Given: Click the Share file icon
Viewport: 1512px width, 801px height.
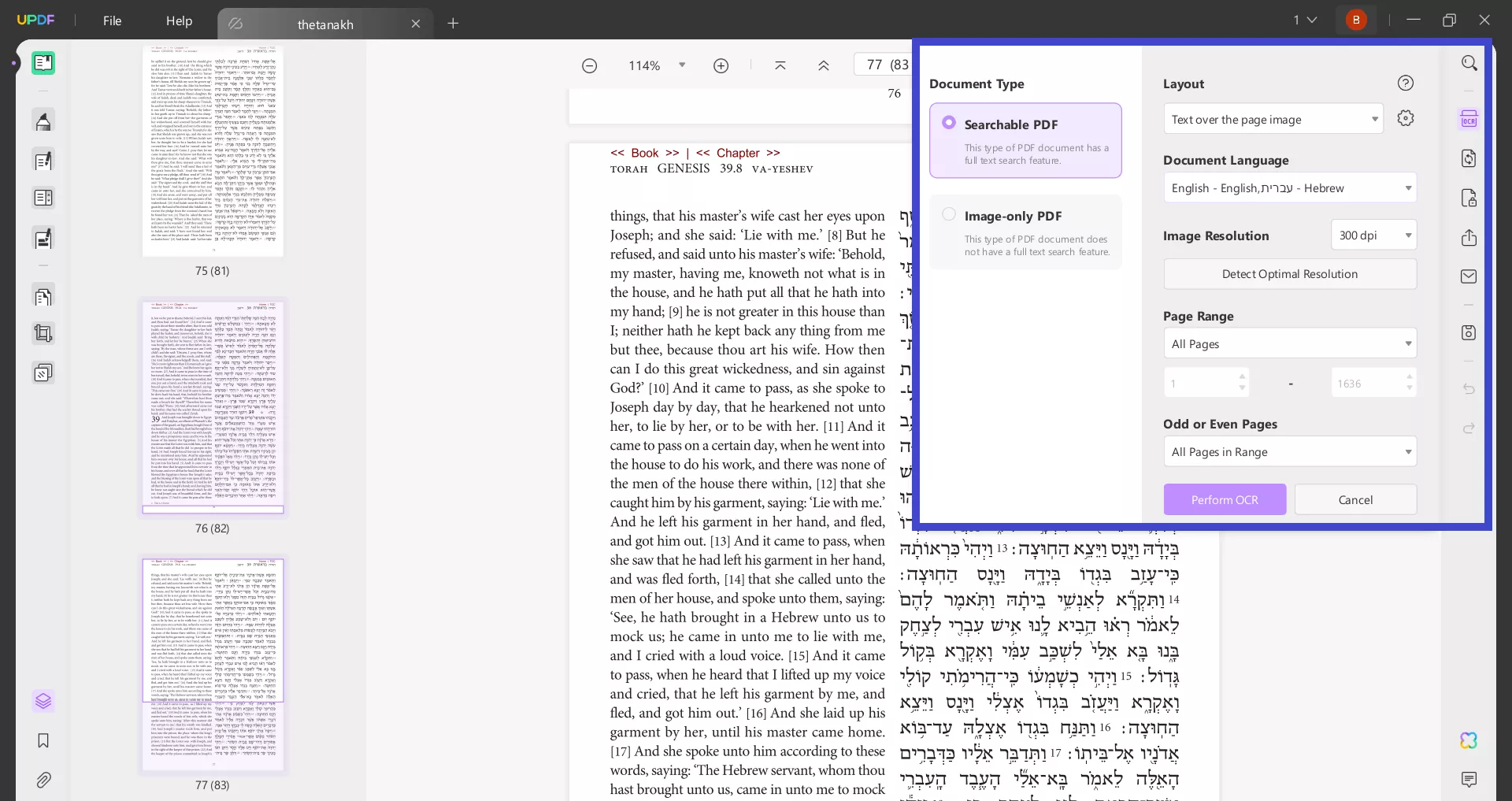Looking at the screenshot, I should [x=1469, y=237].
